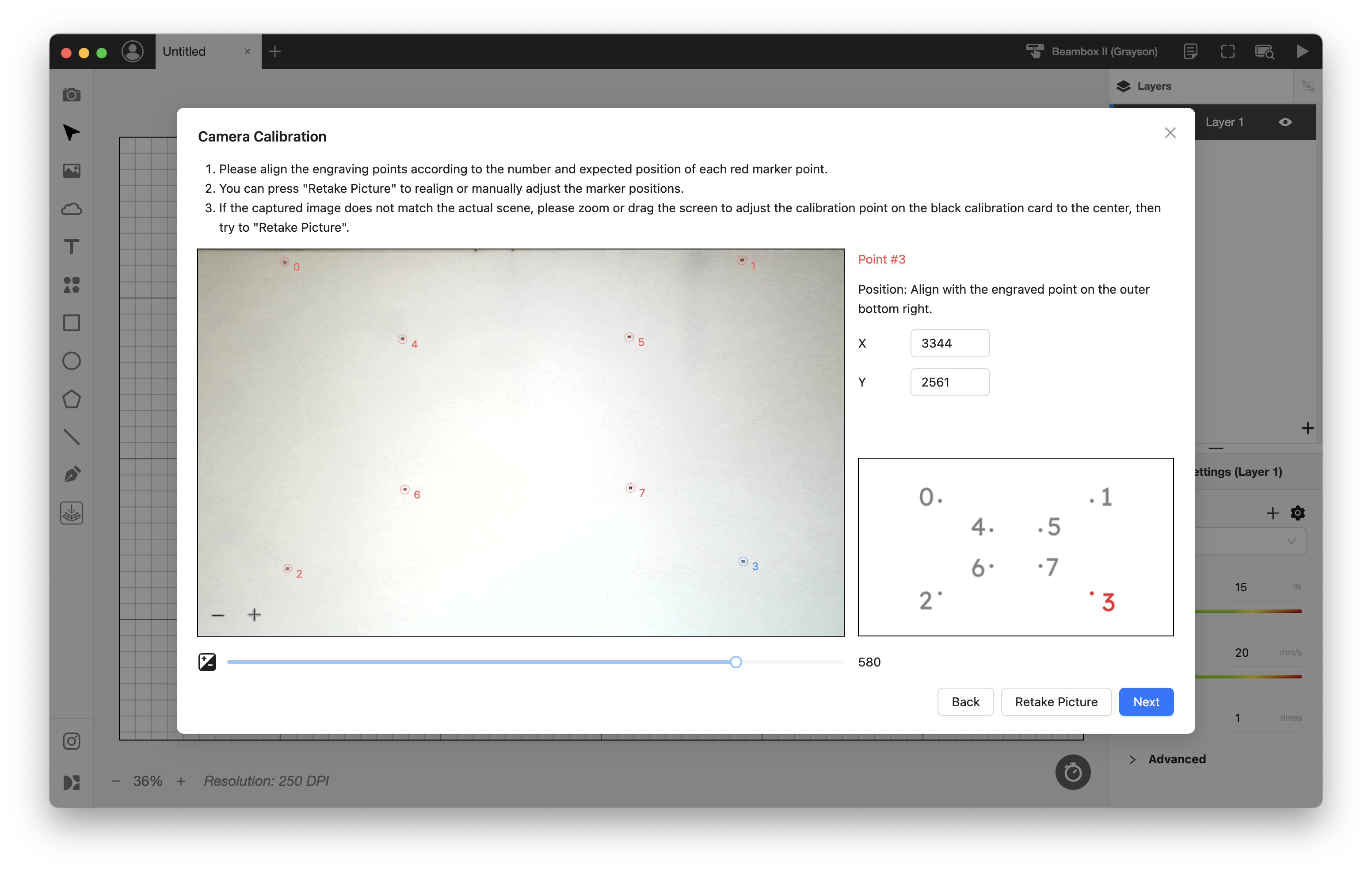The height and width of the screenshot is (873, 1372).
Task: Open the layer parameter settings gear
Action: pyautogui.click(x=1297, y=513)
